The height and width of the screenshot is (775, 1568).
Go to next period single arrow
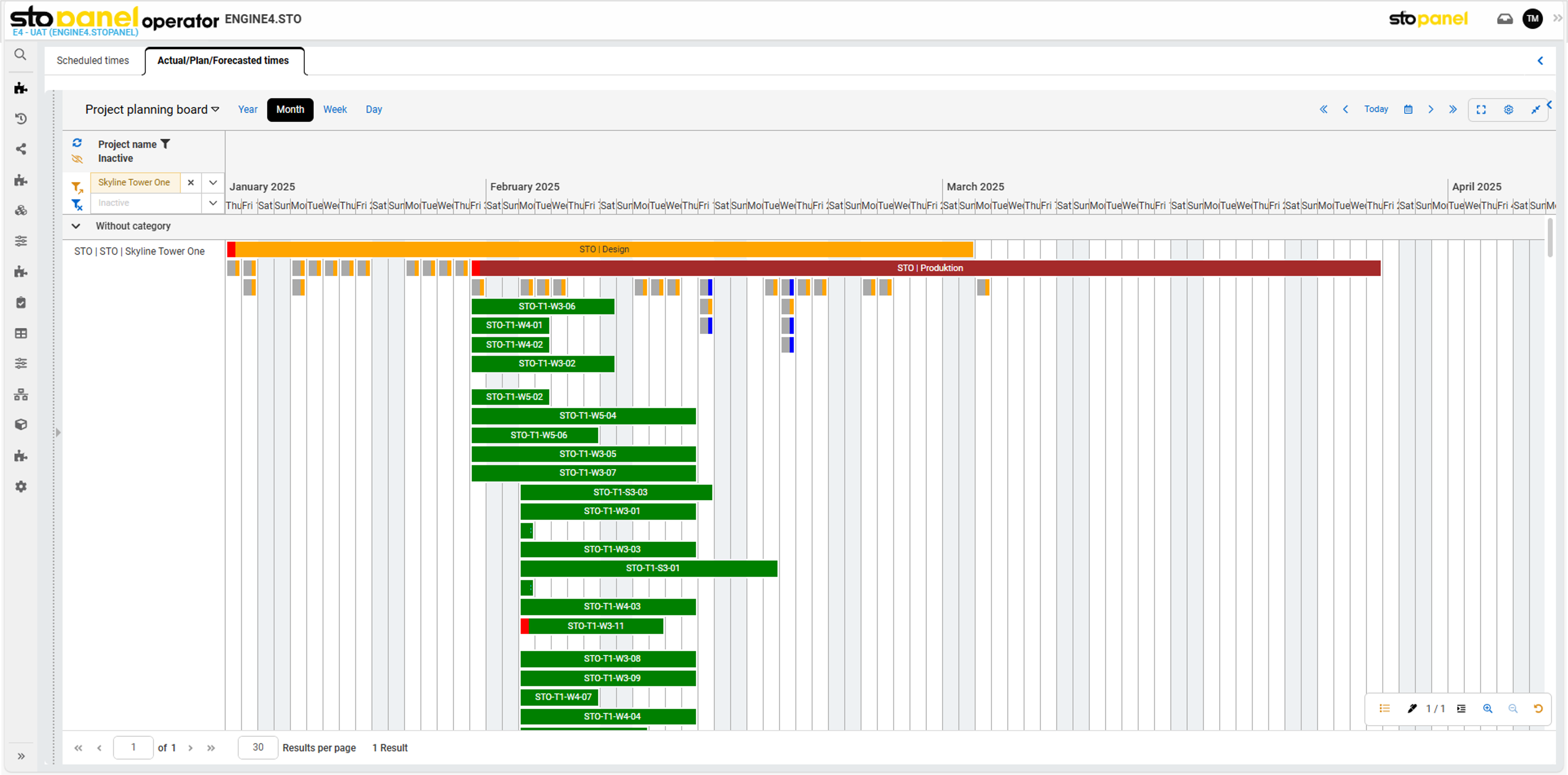pyautogui.click(x=1431, y=110)
